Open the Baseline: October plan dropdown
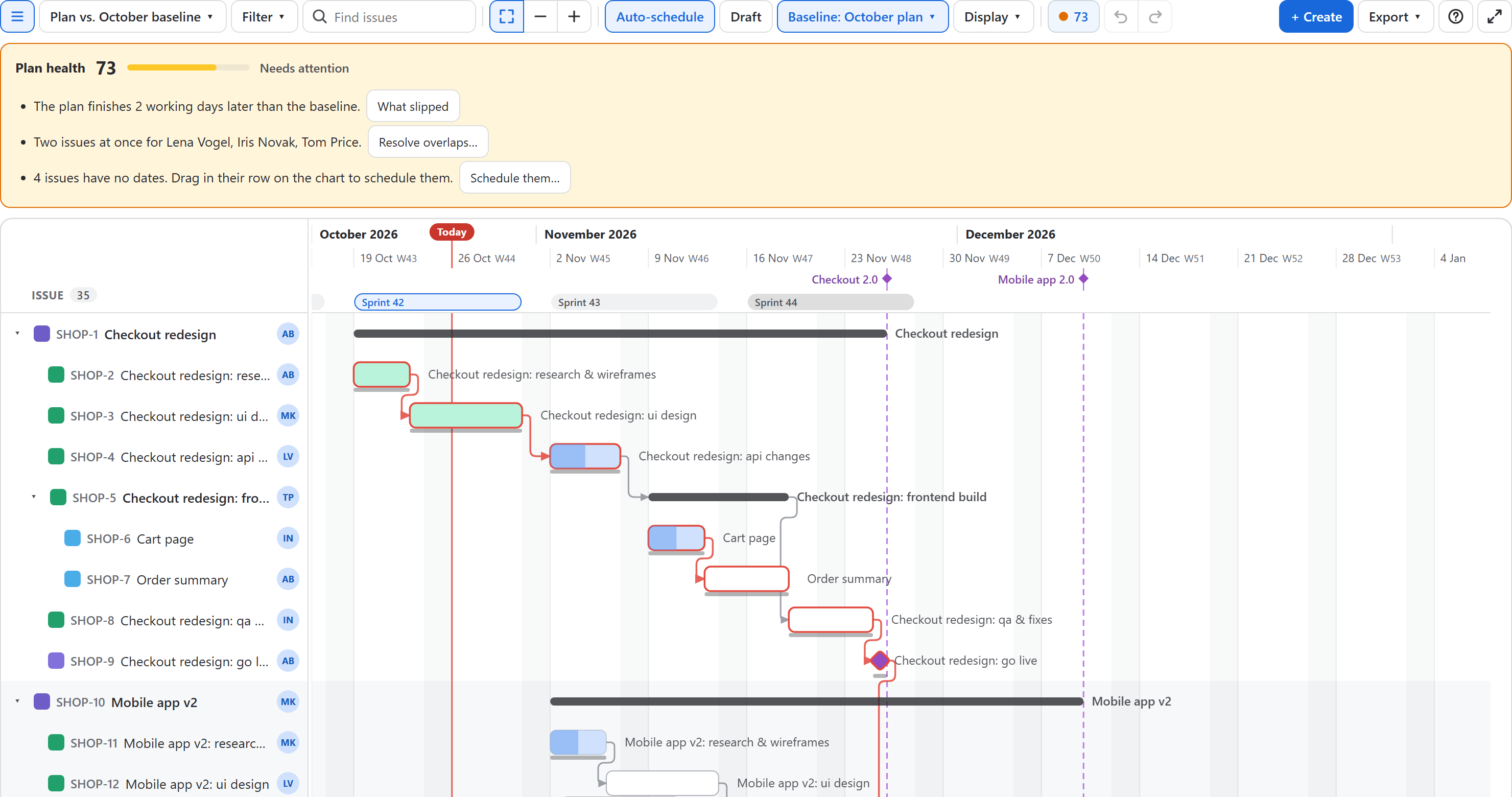The height and width of the screenshot is (797, 1512). point(862,16)
